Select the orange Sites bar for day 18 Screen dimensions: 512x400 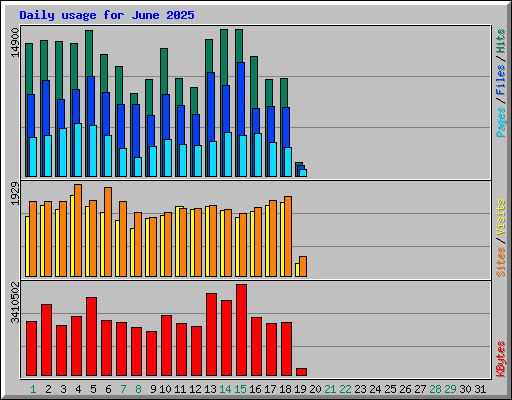point(288,236)
